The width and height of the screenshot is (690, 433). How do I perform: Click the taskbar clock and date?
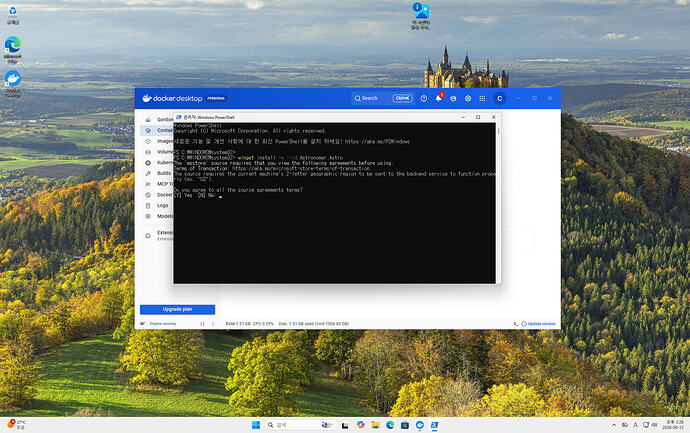point(675,425)
